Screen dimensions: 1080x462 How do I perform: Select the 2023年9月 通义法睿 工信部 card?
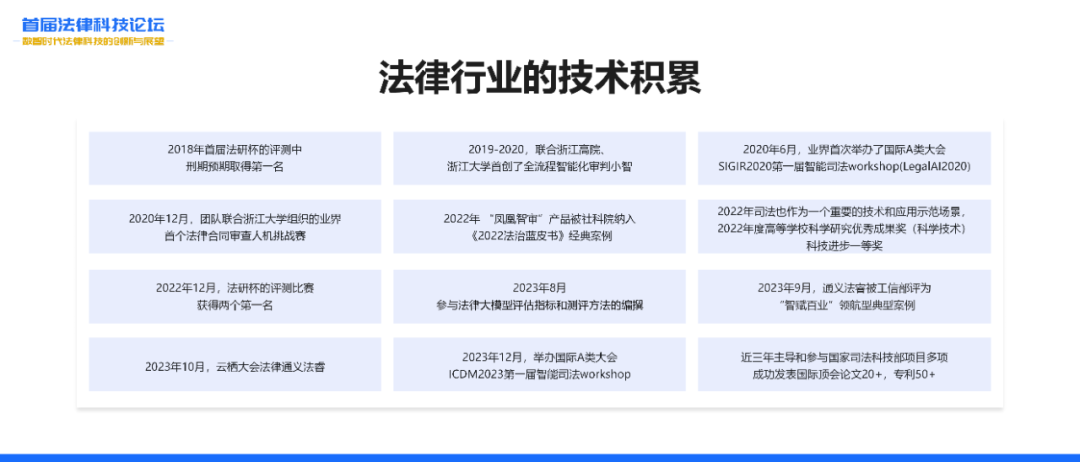844,296
